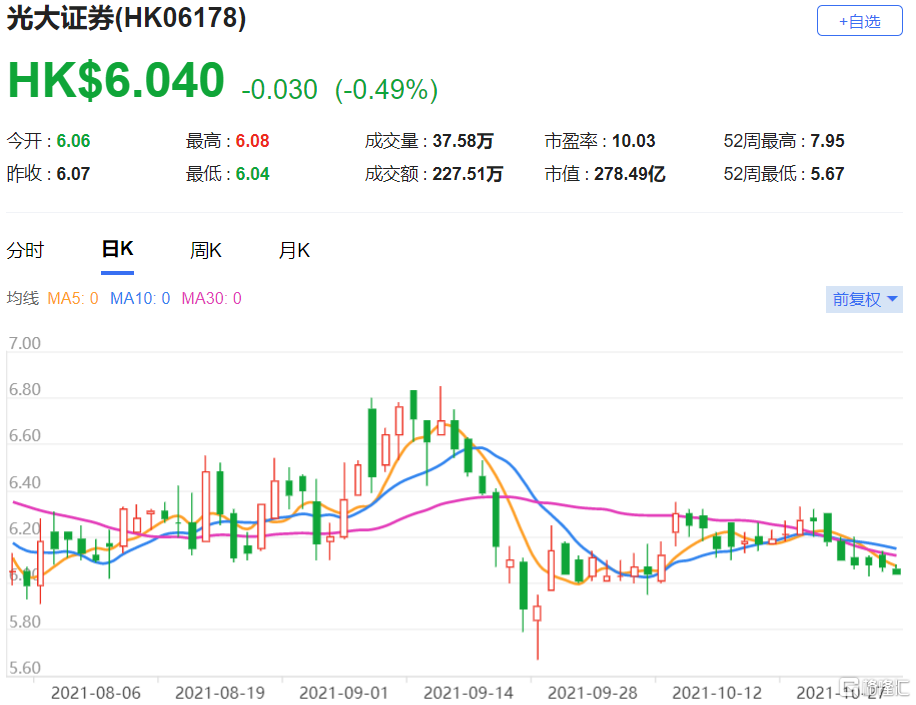Click the 2021-09-28 date label on axis
Viewport: 916px width, 705px height.
pyautogui.click(x=592, y=693)
